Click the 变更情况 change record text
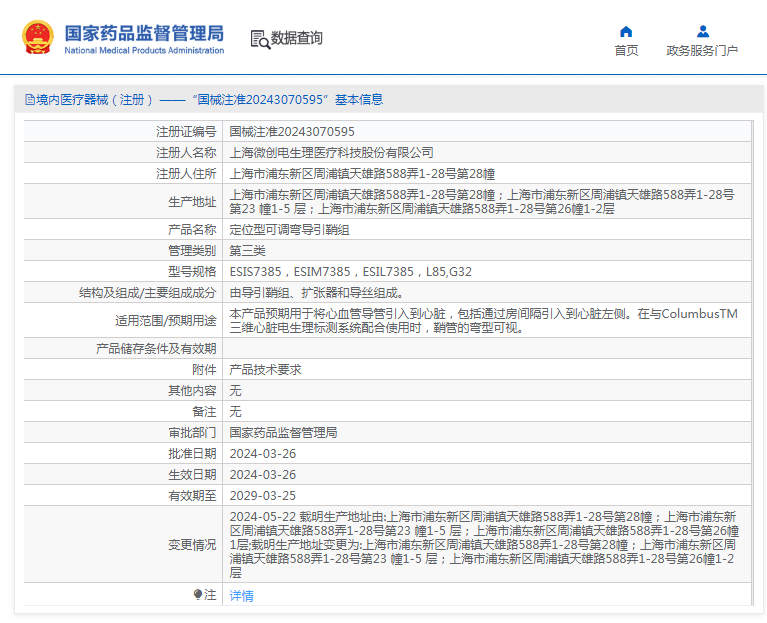The image size is (767, 623). pos(484,544)
